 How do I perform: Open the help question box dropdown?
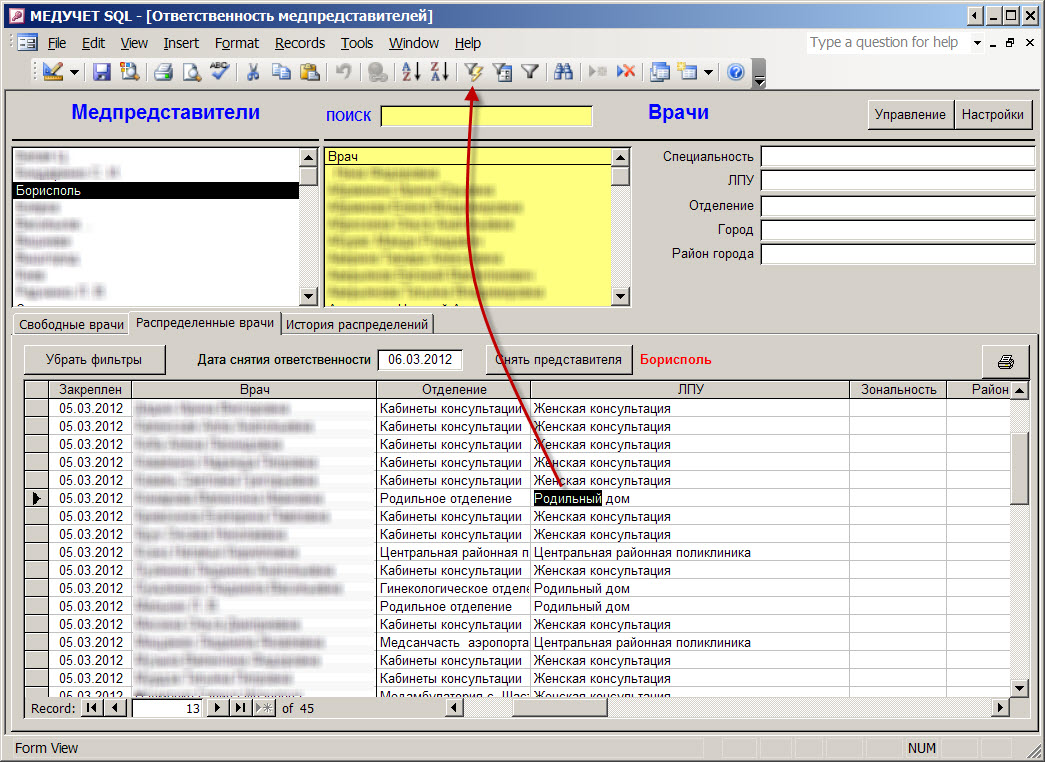(977, 43)
